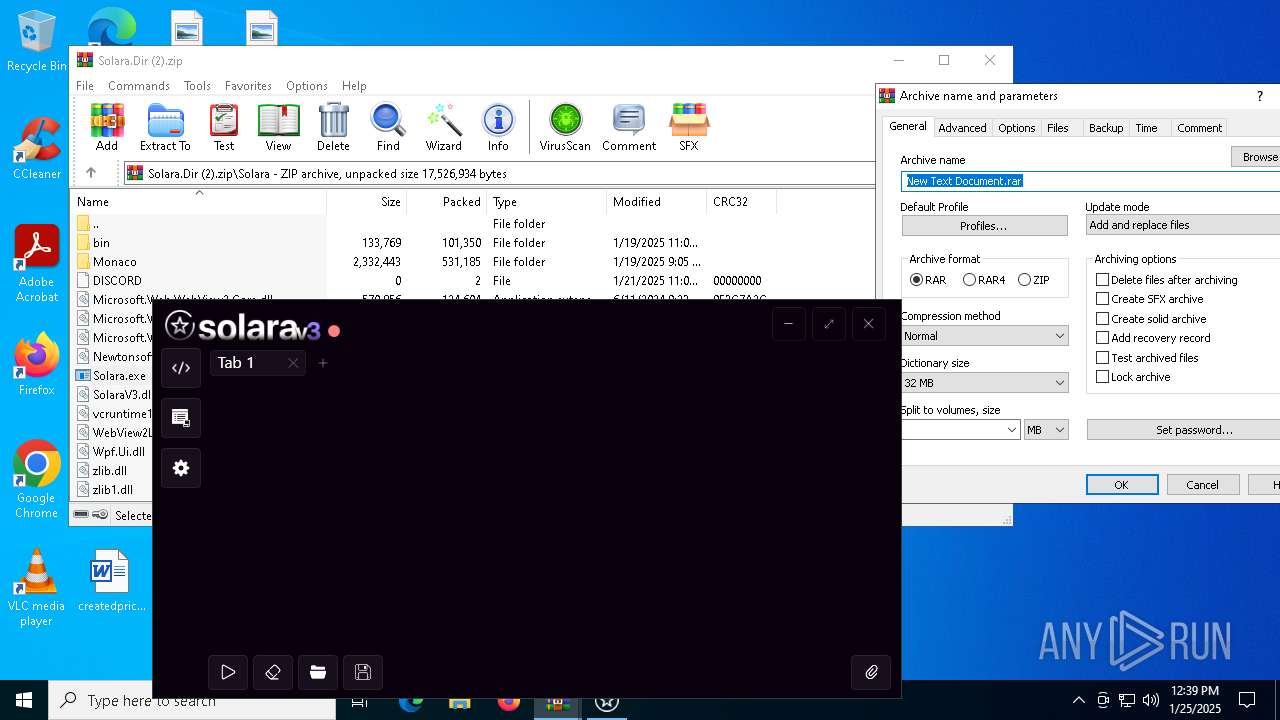Expand Compression method Normal dropdown
The height and width of the screenshot is (720, 1280).
[x=985, y=336]
